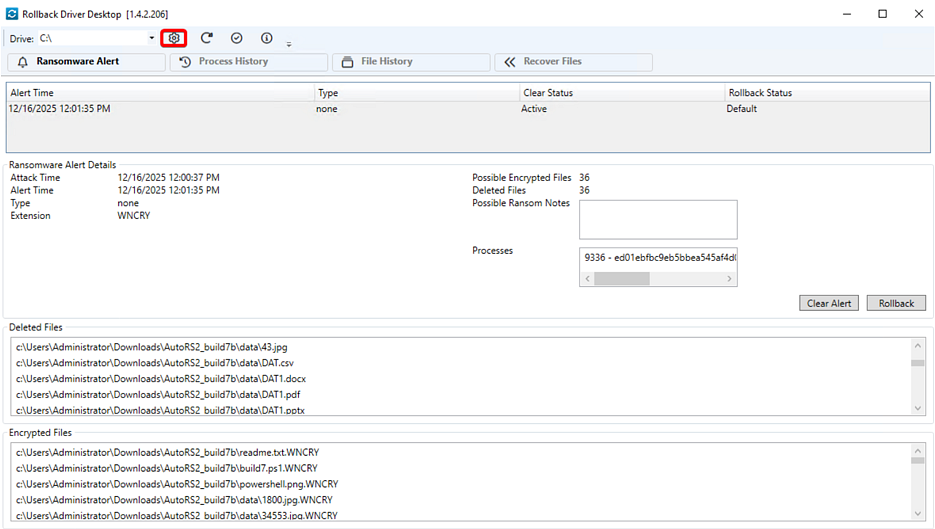Open the Process History tab
This screenshot has height=529, width=935.
coord(248,62)
